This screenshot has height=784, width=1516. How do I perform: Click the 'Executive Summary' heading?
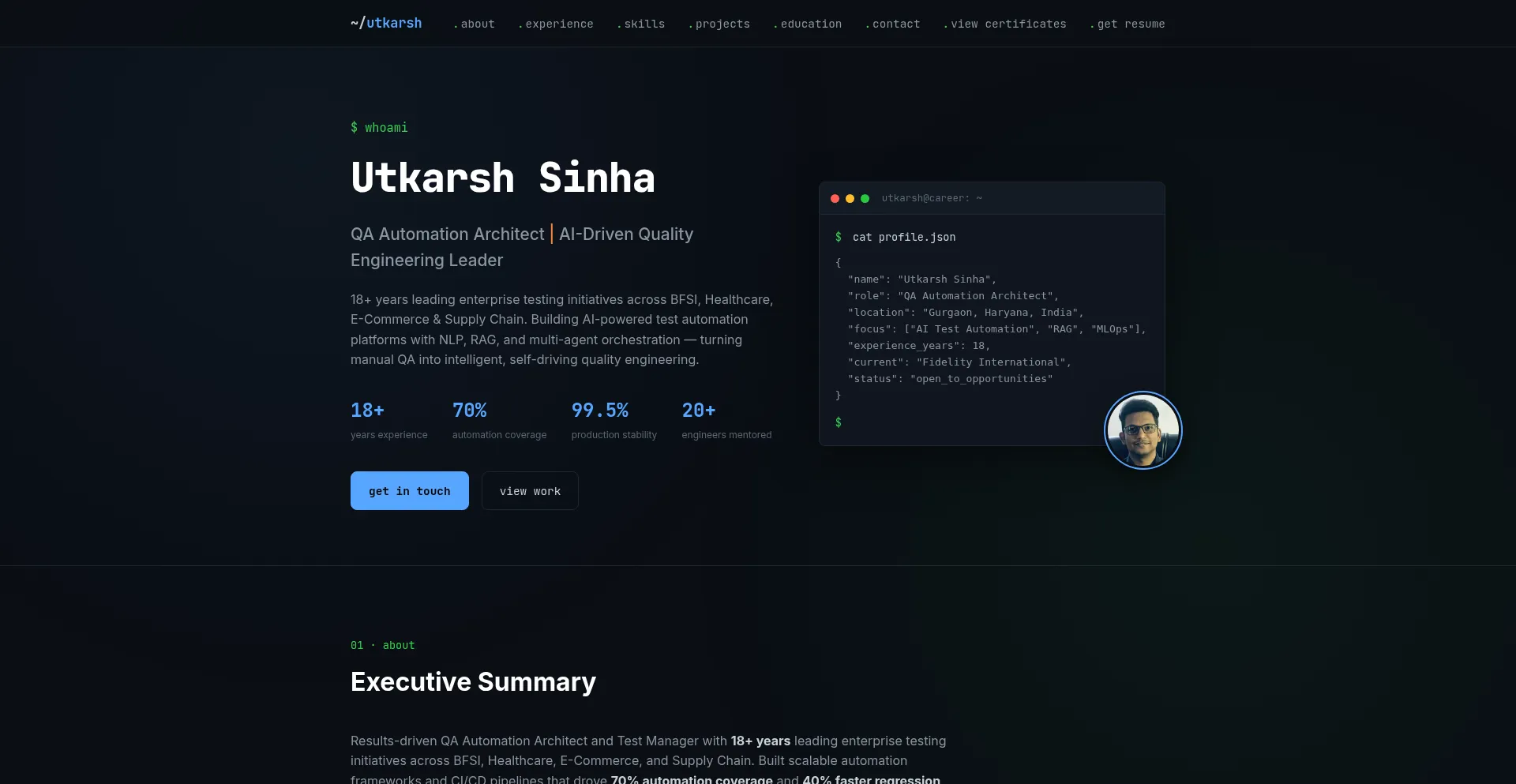(473, 682)
